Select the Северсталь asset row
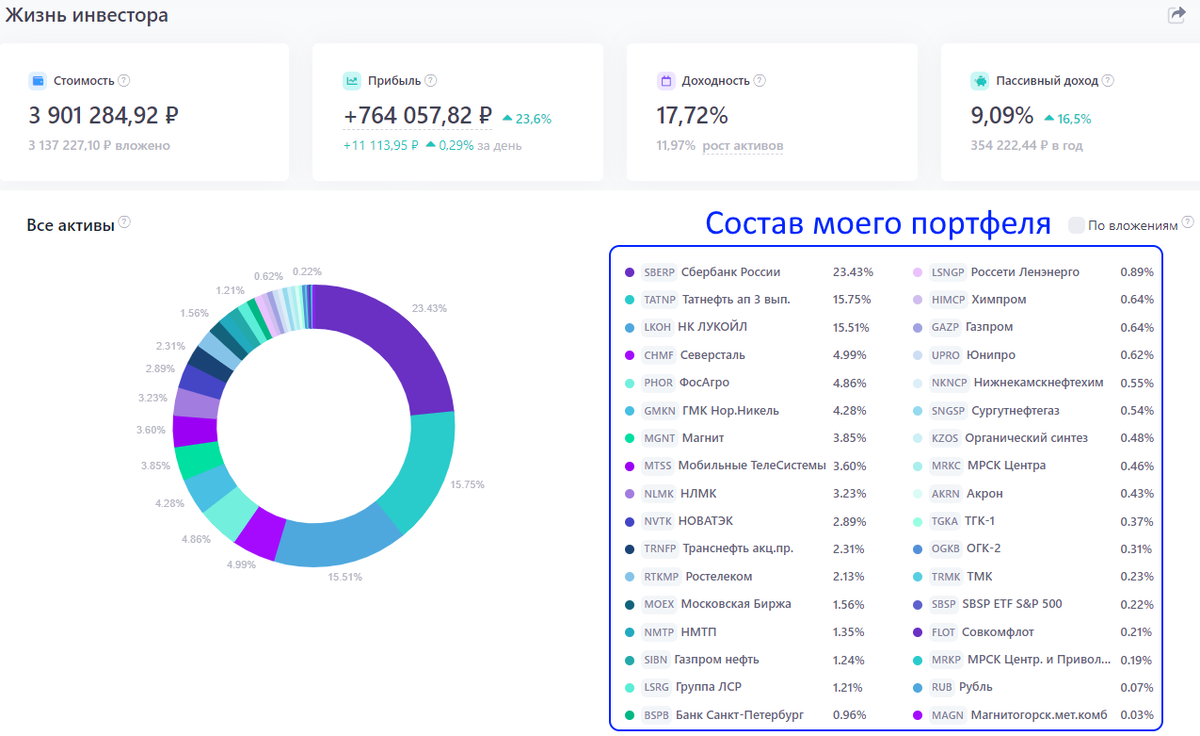The image size is (1200, 736). point(748,355)
